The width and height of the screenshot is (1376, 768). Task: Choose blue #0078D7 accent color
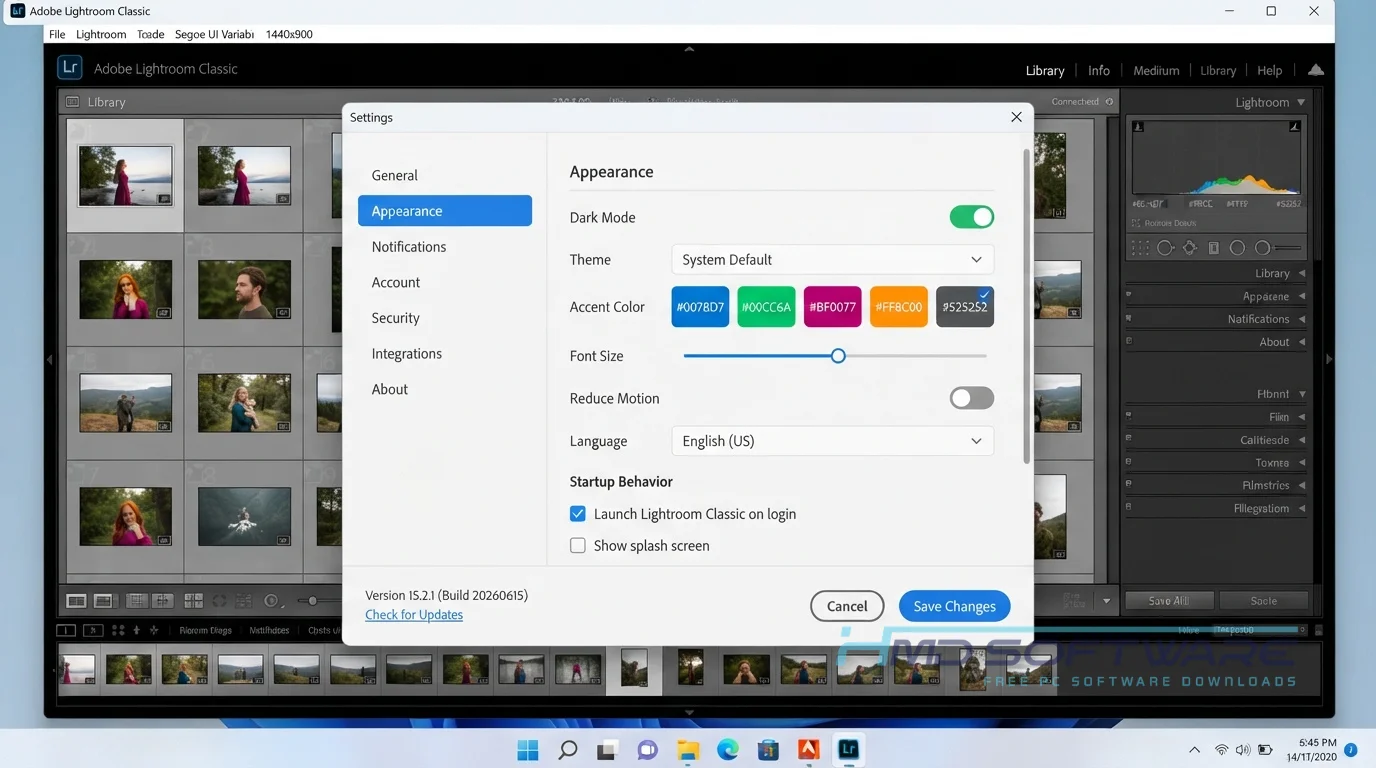[700, 307]
